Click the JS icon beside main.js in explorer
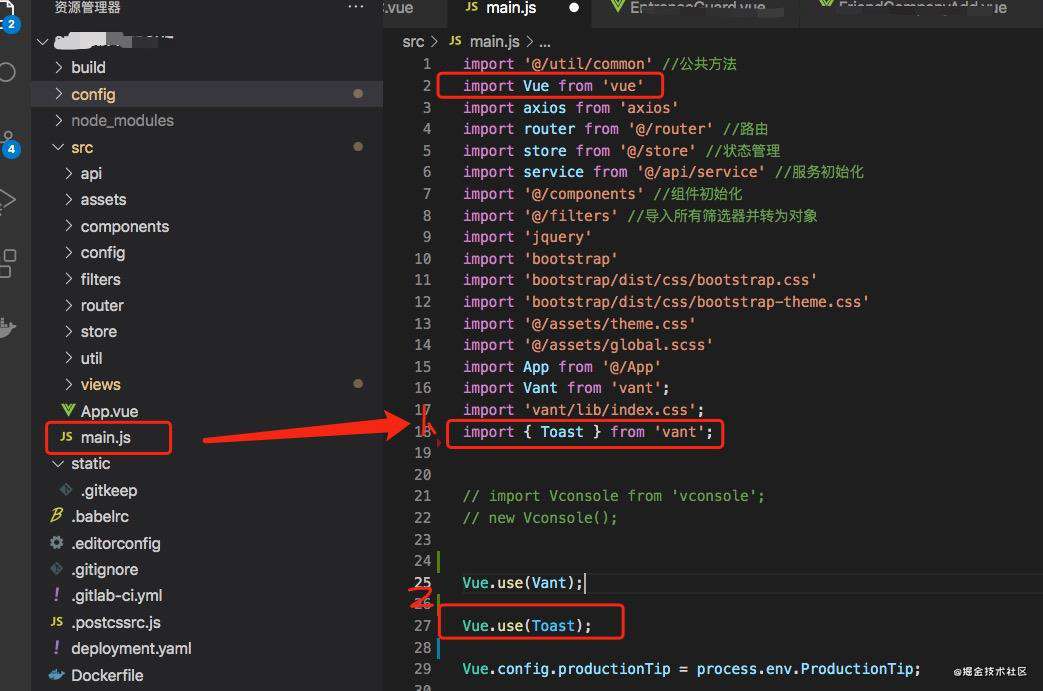Screen dimensions: 1043x691 (67, 436)
